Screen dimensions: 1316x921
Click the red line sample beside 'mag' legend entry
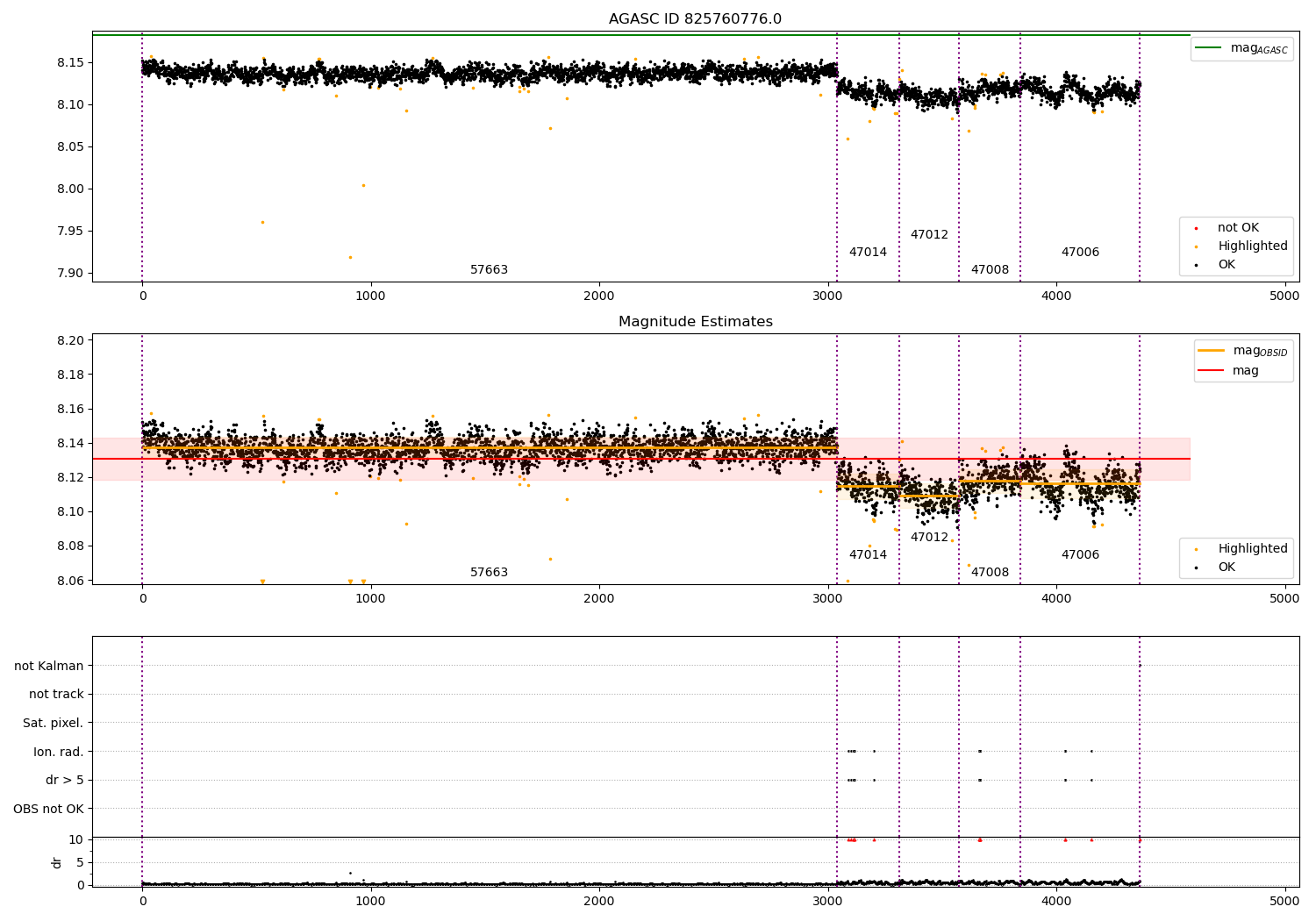pyautogui.click(x=1211, y=370)
